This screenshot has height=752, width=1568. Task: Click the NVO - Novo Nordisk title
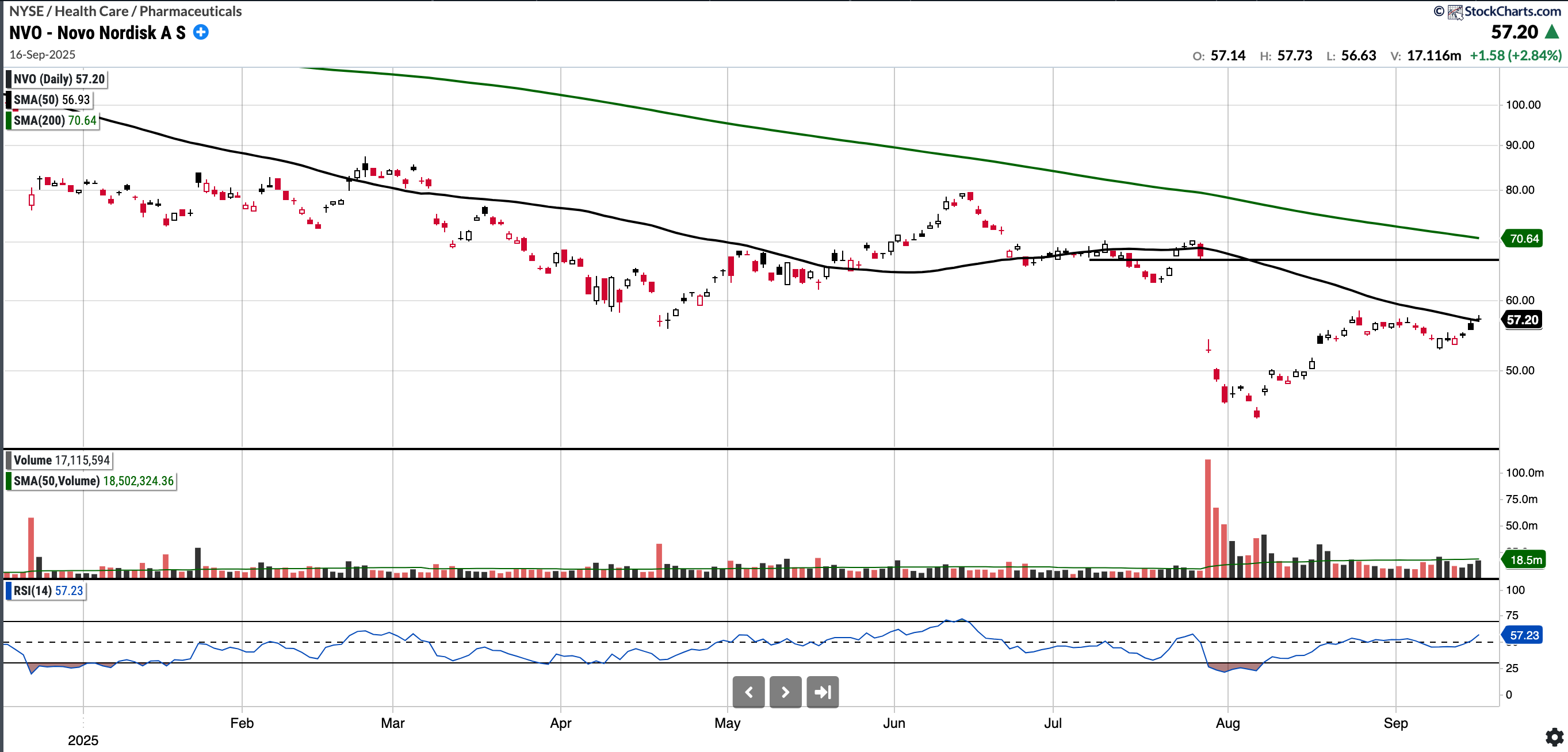97,33
